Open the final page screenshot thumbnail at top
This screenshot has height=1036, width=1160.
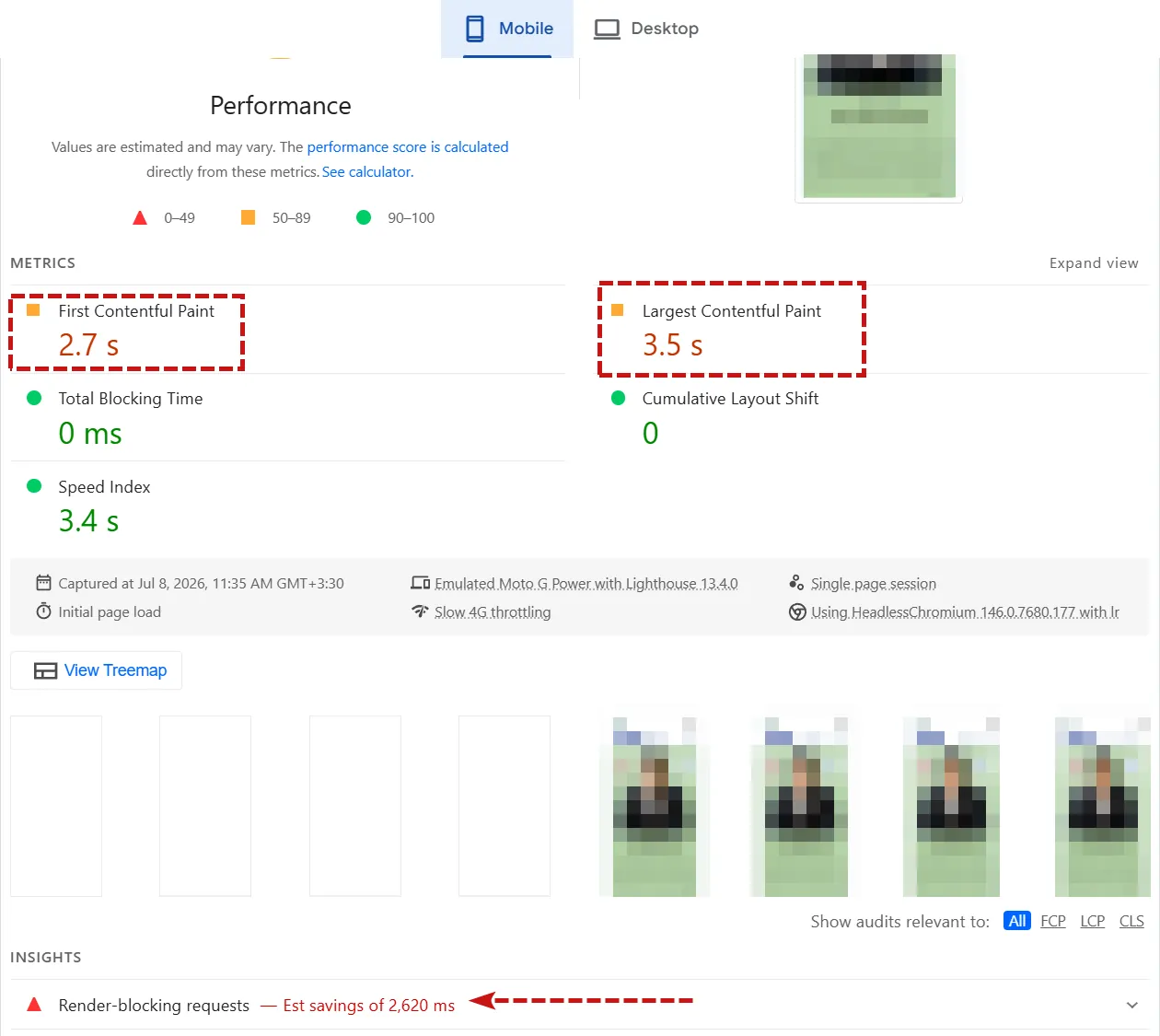pyautogui.click(x=879, y=127)
